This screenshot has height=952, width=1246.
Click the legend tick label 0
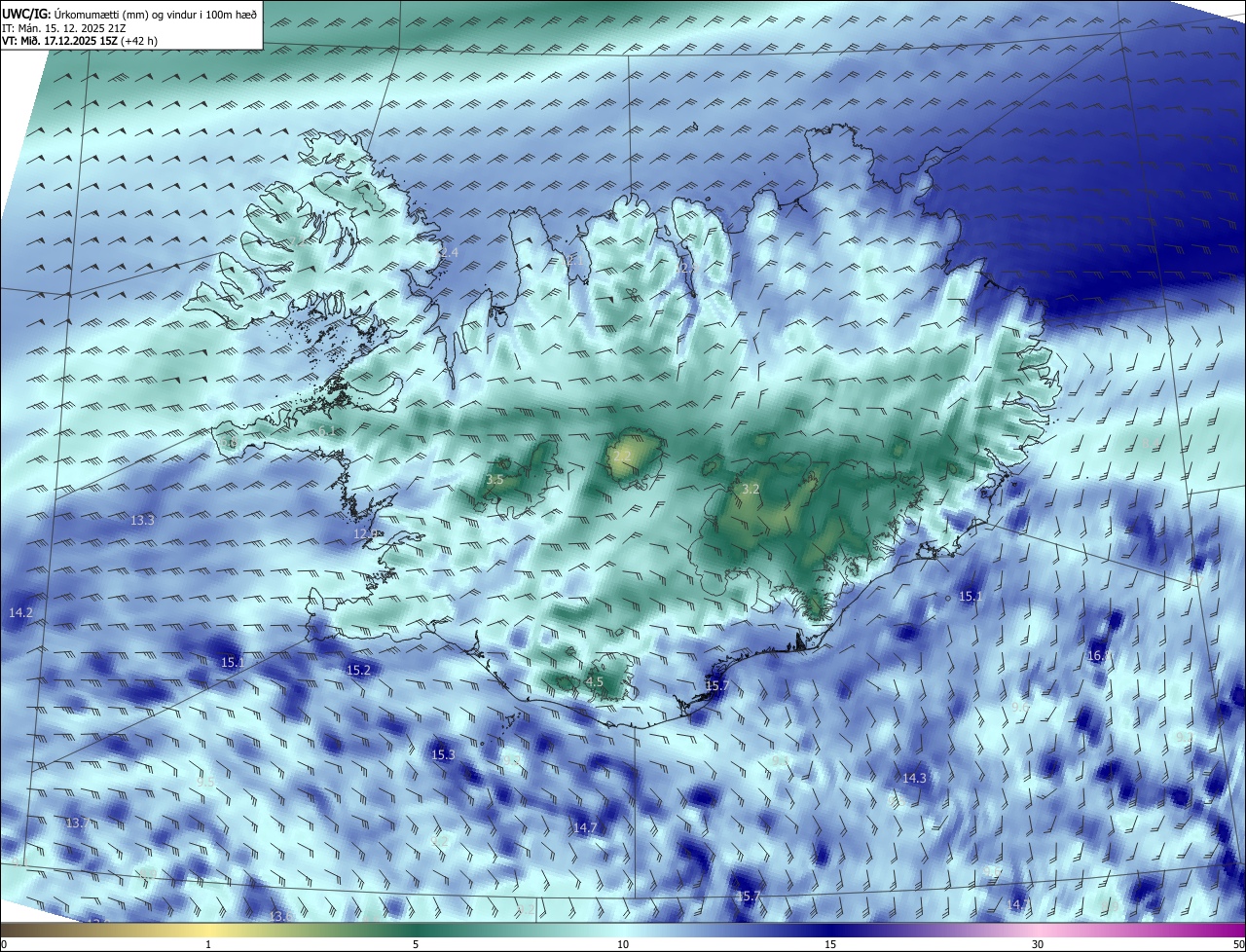(x=4, y=945)
